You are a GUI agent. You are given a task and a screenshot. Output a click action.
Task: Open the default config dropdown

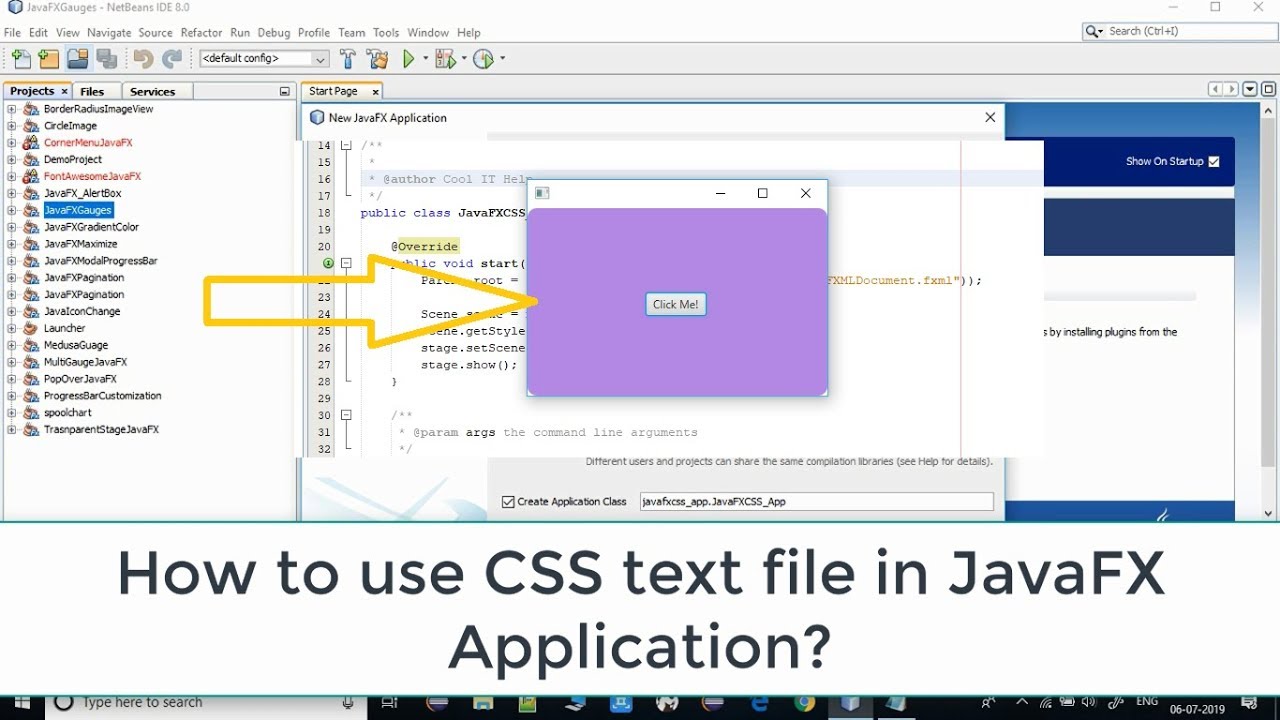pyautogui.click(x=320, y=59)
